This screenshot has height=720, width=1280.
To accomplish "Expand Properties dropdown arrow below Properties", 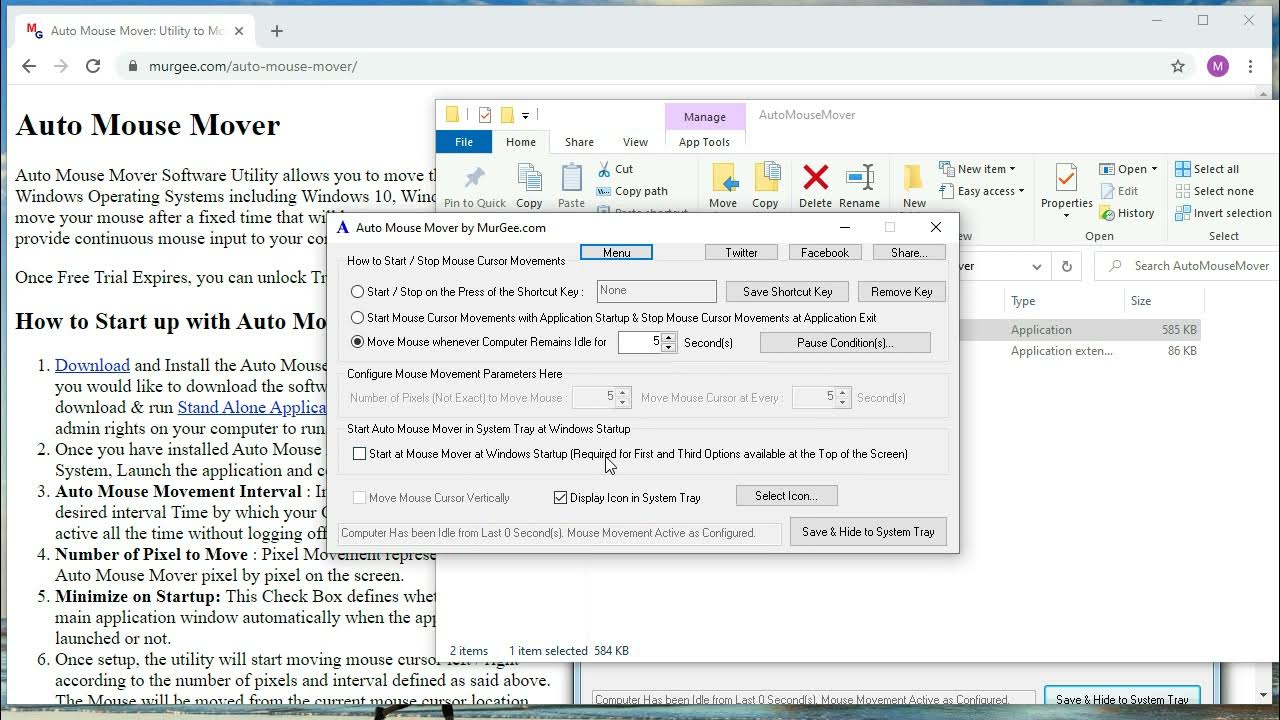I will pyautogui.click(x=1066, y=215).
